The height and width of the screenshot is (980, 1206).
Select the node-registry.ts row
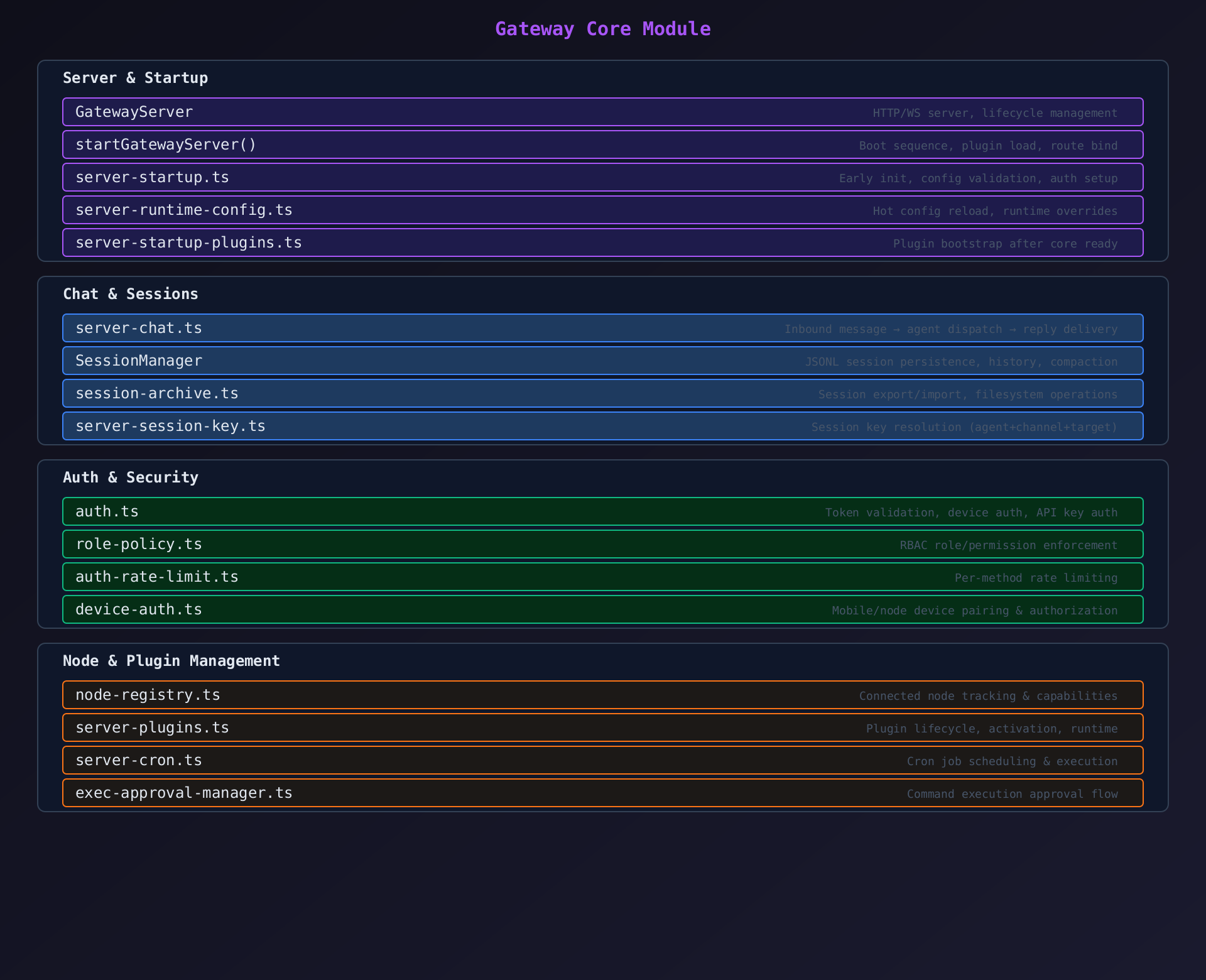602,695
